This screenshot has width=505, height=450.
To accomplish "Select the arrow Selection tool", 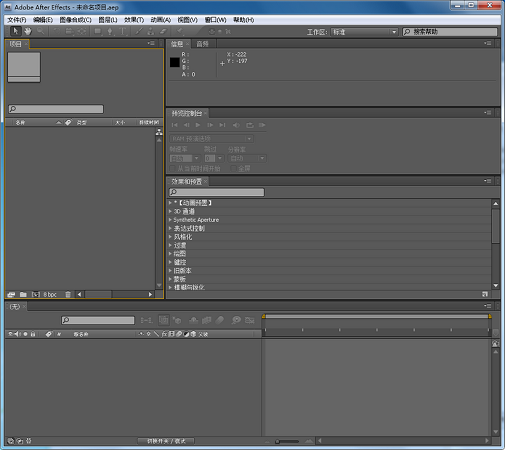I will click(15, 31).
